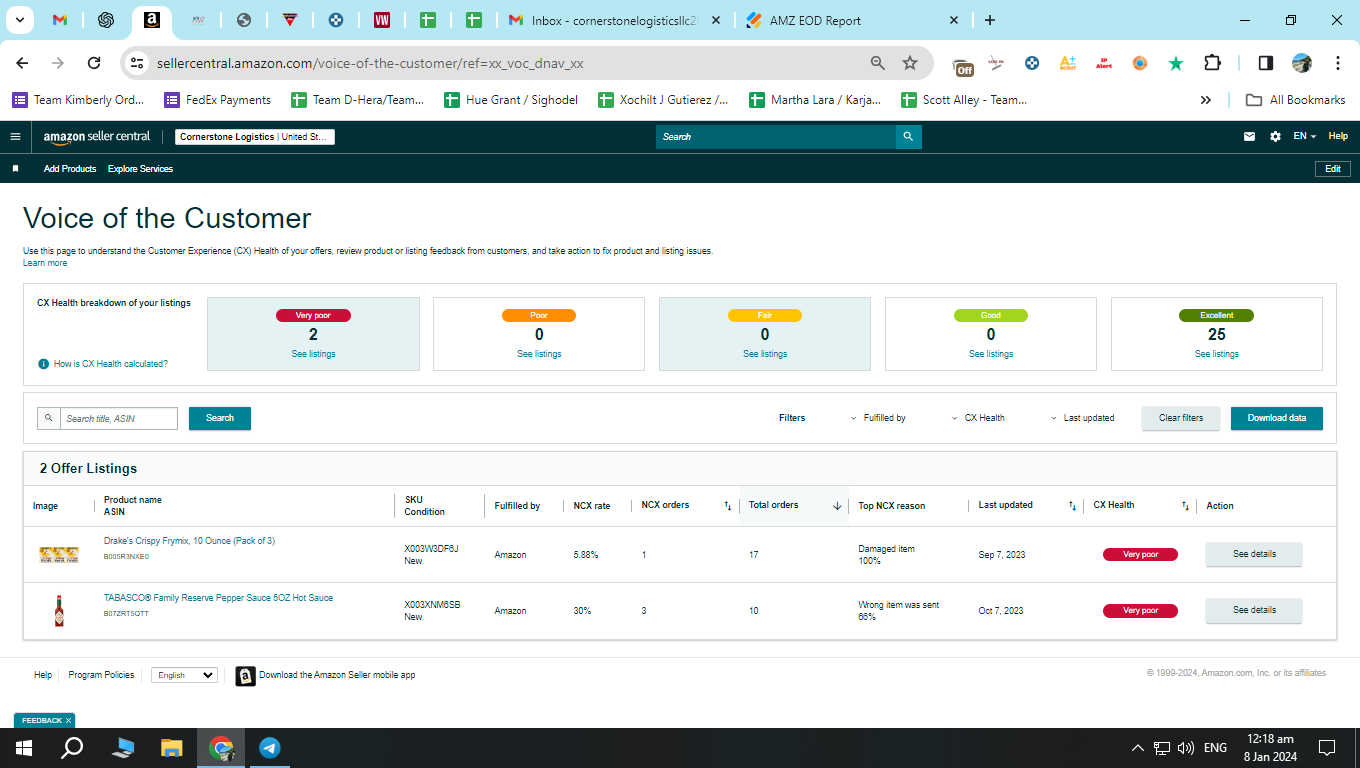Open See listings under Very poor
The width and height of the screenshot is (1360, 768).
314,354
